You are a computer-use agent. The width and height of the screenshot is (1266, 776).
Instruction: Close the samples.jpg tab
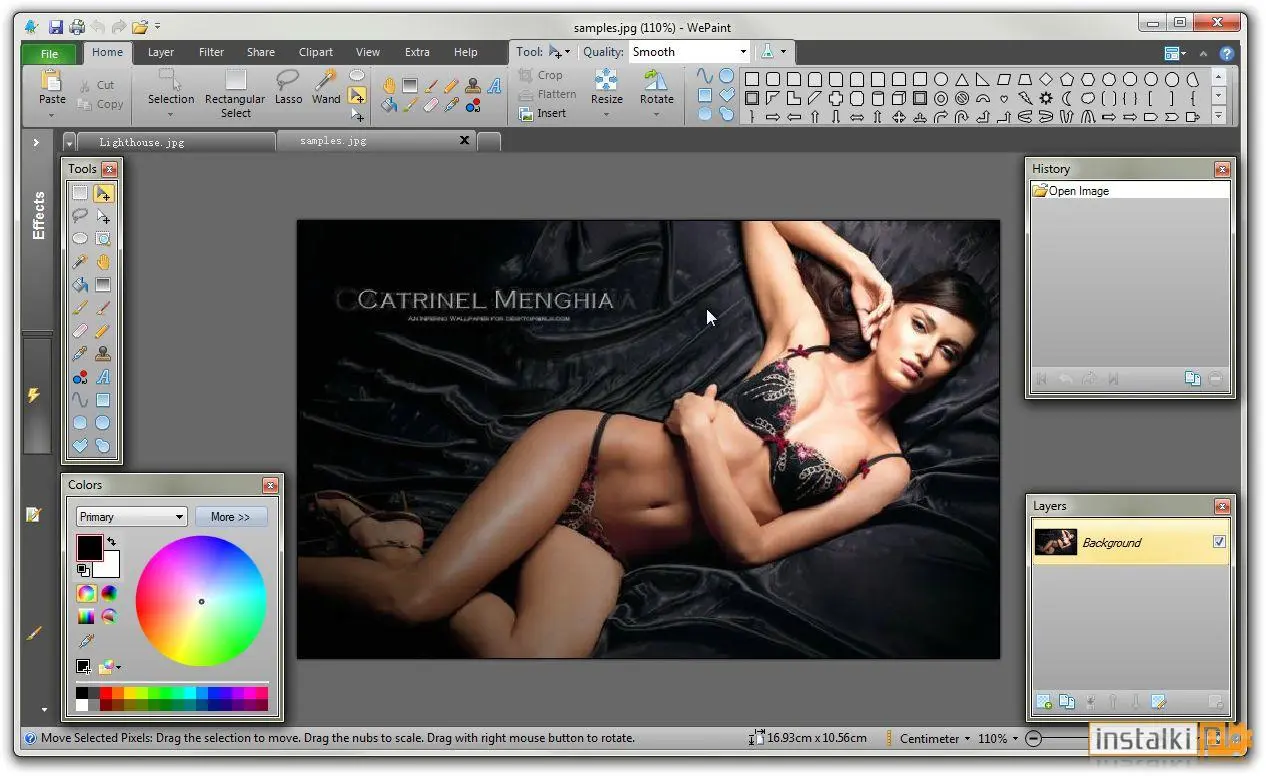click(464, 141)
